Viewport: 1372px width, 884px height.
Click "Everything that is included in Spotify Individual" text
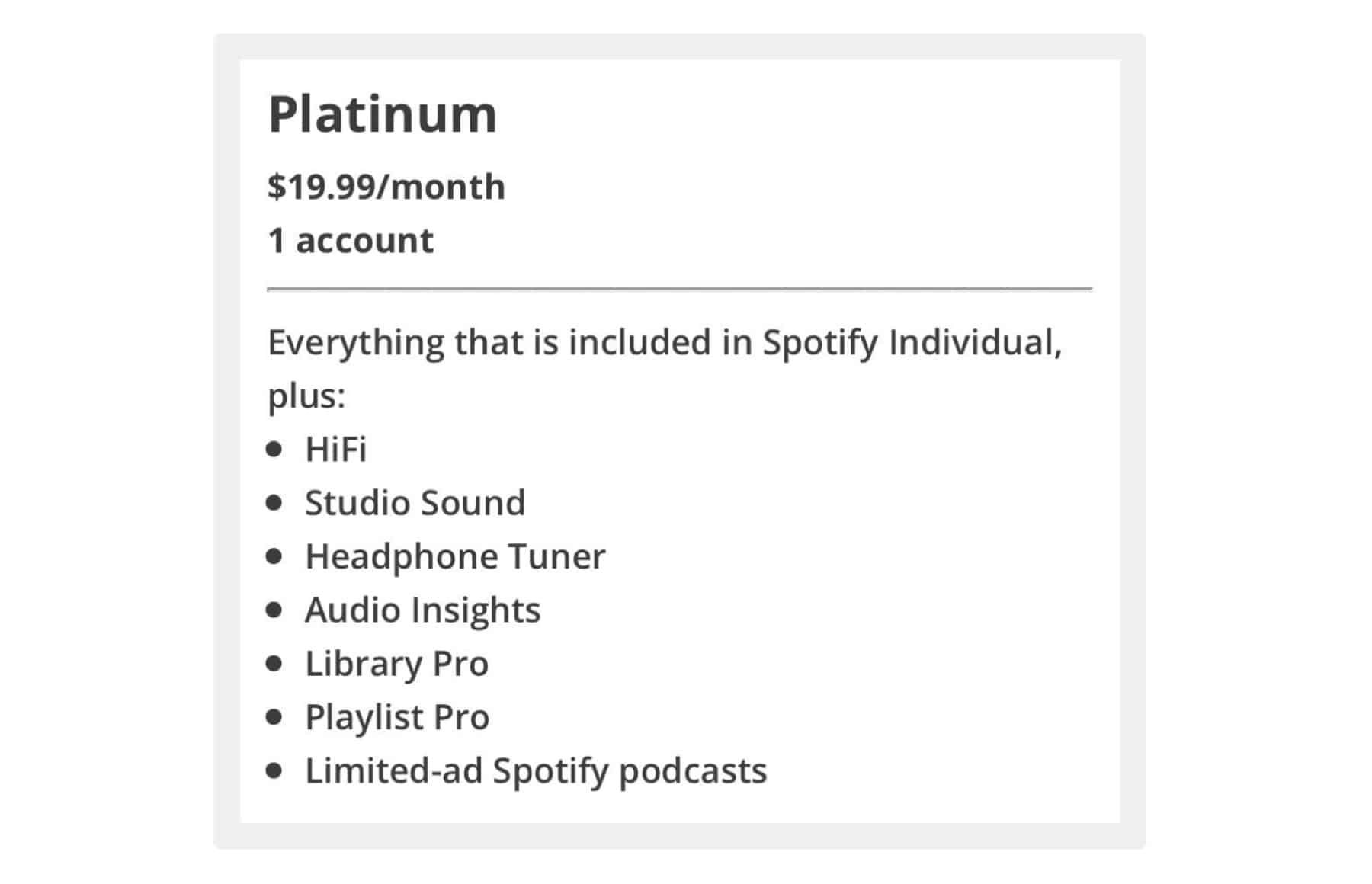coord(665,342)
